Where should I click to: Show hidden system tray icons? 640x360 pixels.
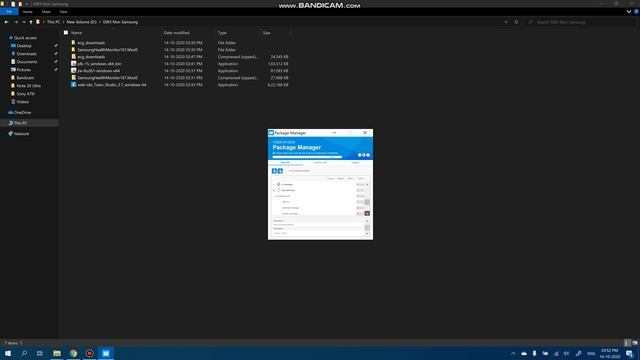click(513, 353)
